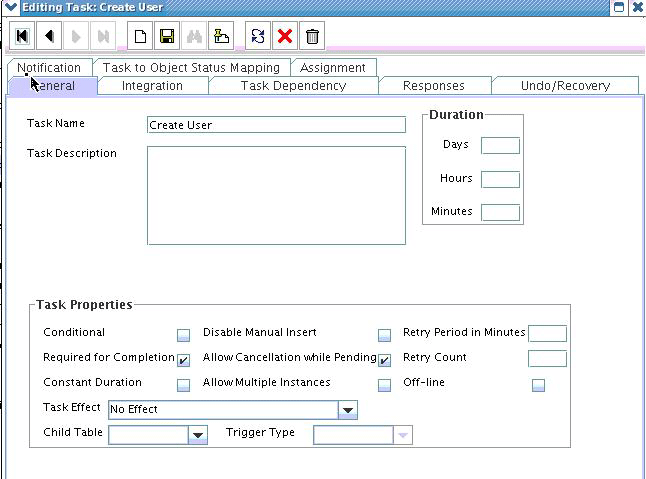Click the Task Description label

point(72,153)
